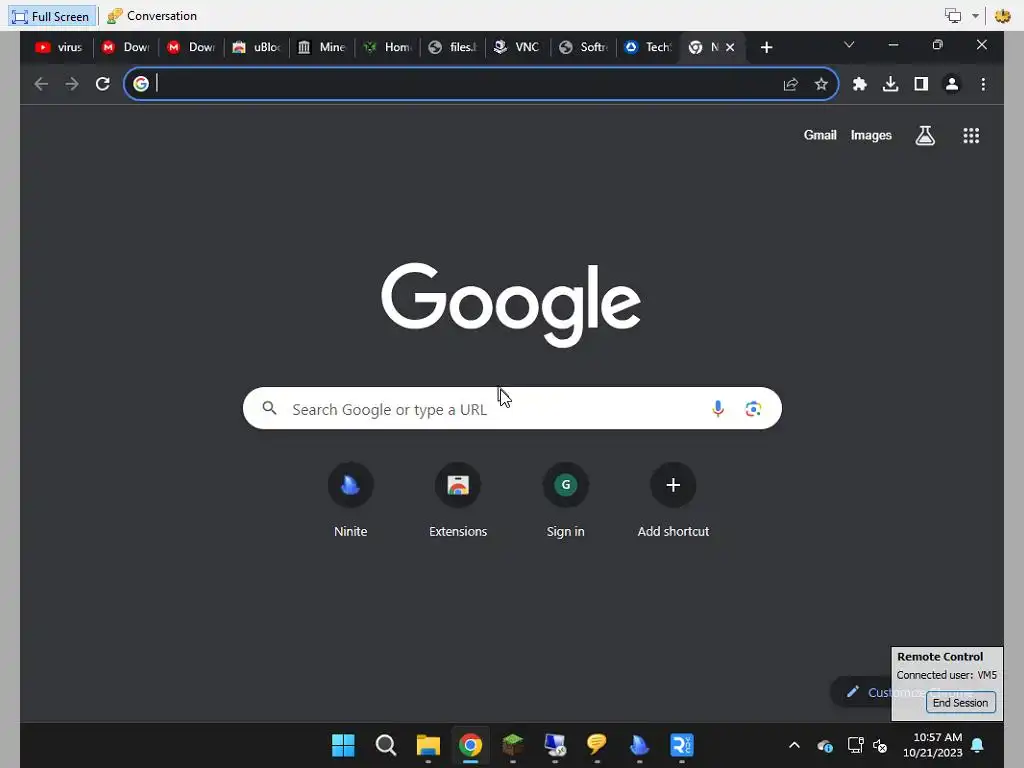Viewport: 1024px width, 768px height.
Task: Switch to the VNC tab
Action: [517, 47]
